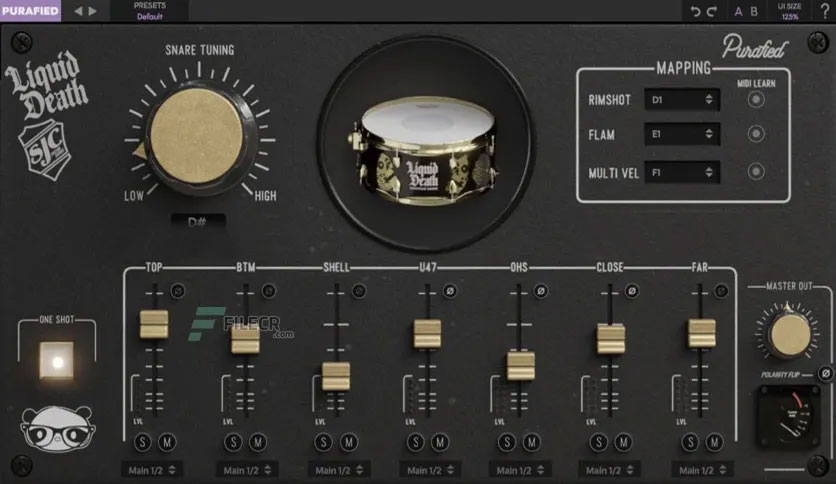Select the next preset arrow
Screen dimensions: 836x484
tap(92, 11)
